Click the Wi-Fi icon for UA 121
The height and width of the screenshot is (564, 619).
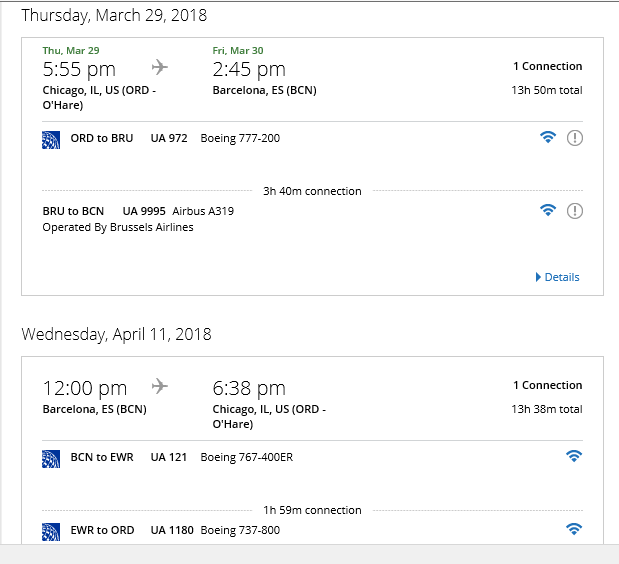click(x=574, y=456)
